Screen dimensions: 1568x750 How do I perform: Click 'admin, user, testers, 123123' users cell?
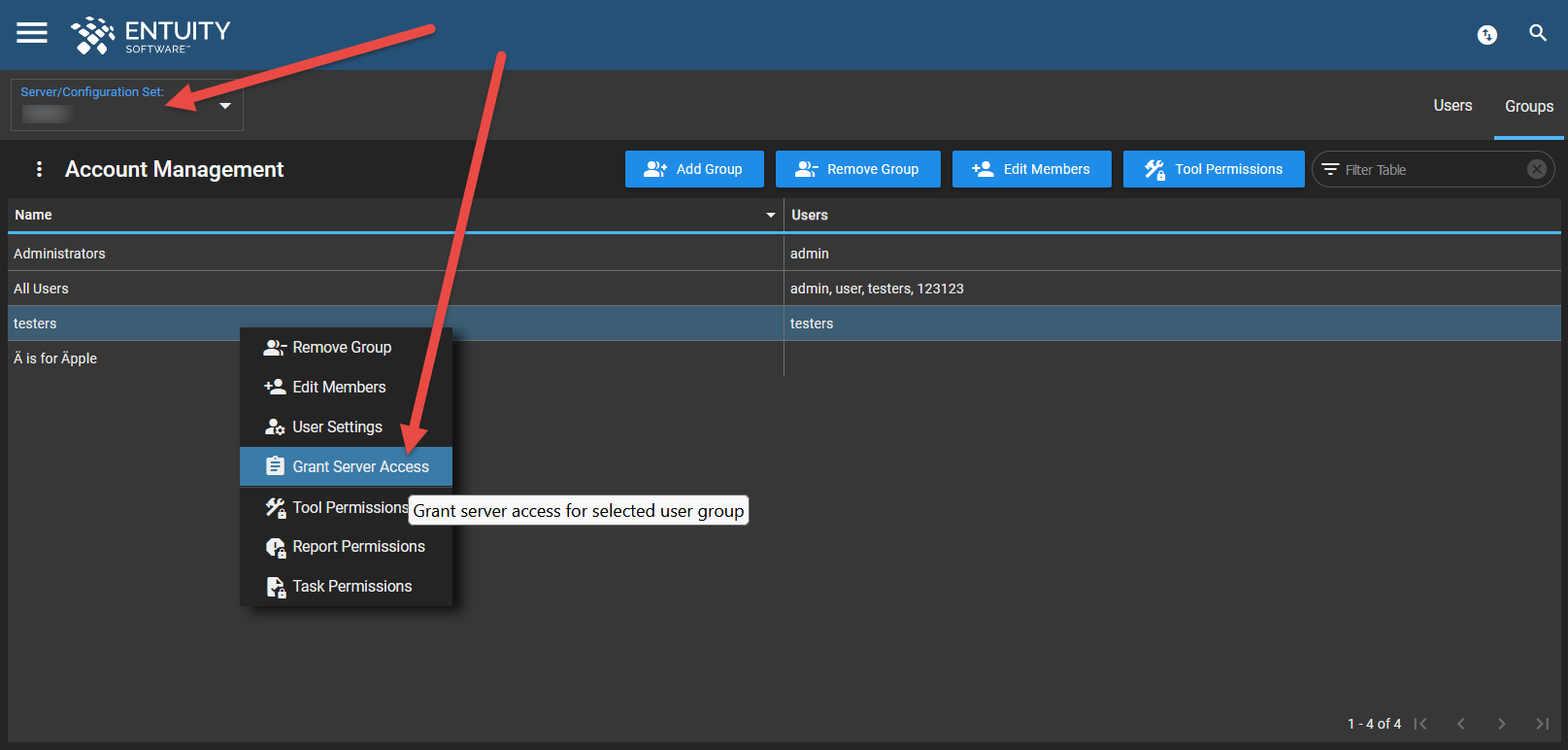click(1173, 289)
